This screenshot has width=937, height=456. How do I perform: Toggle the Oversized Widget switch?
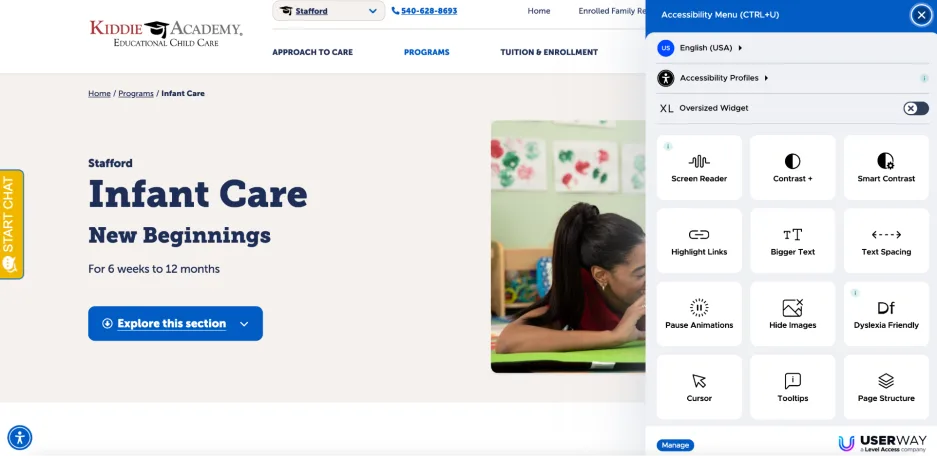tap(915, 108)
